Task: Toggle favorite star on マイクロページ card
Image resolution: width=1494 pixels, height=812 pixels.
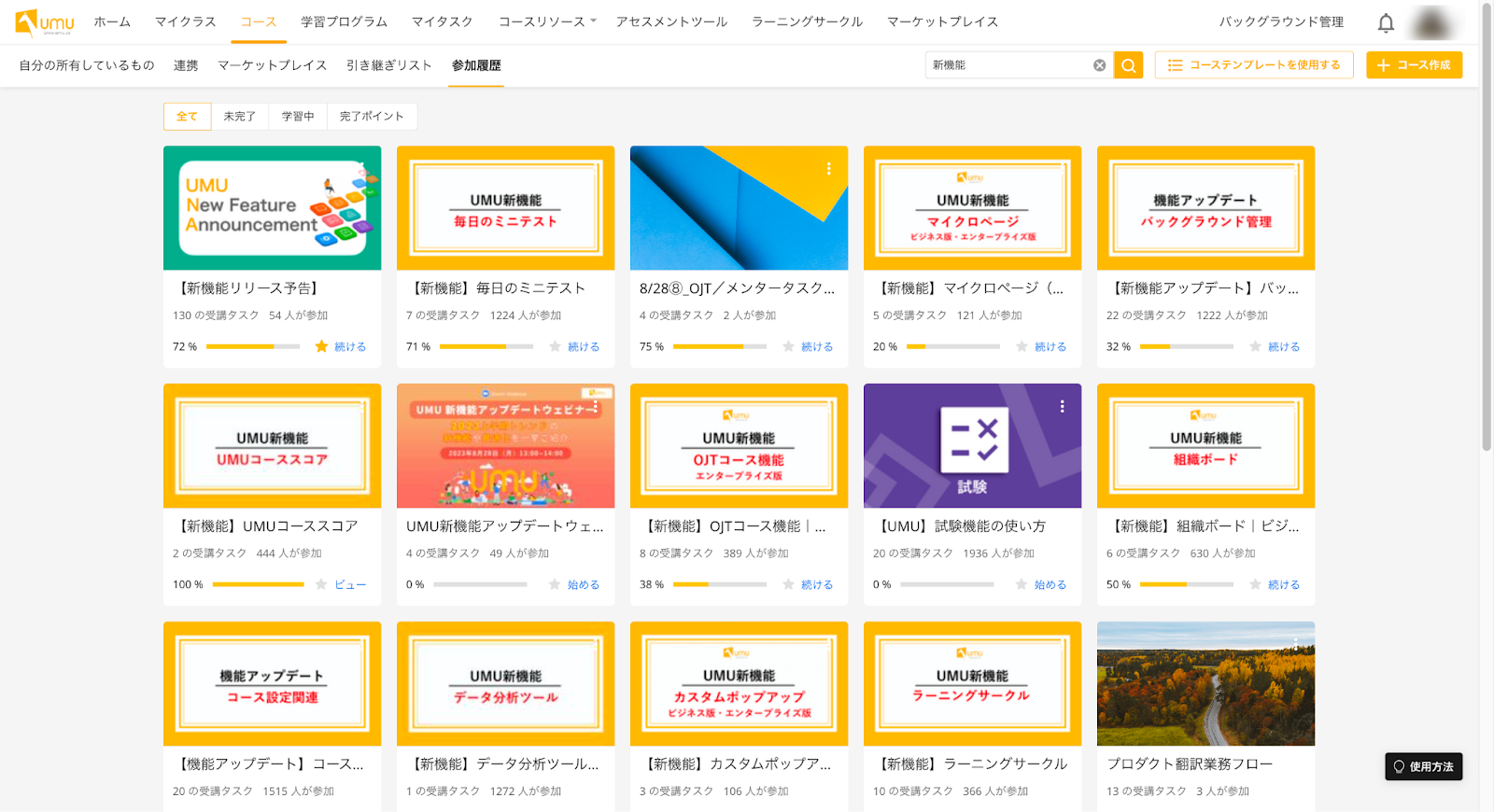Action: (x=1022, y=346)
